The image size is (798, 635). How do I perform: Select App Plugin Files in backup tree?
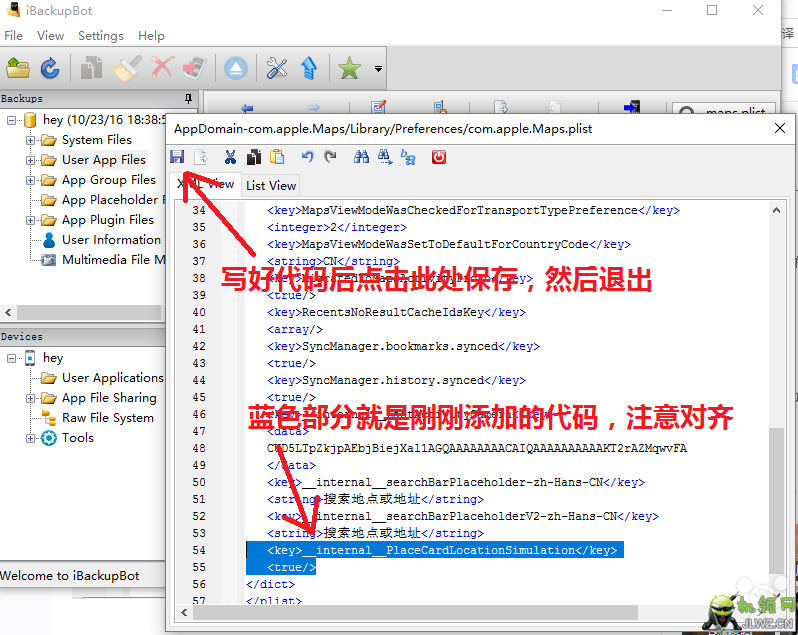[107, 220]
